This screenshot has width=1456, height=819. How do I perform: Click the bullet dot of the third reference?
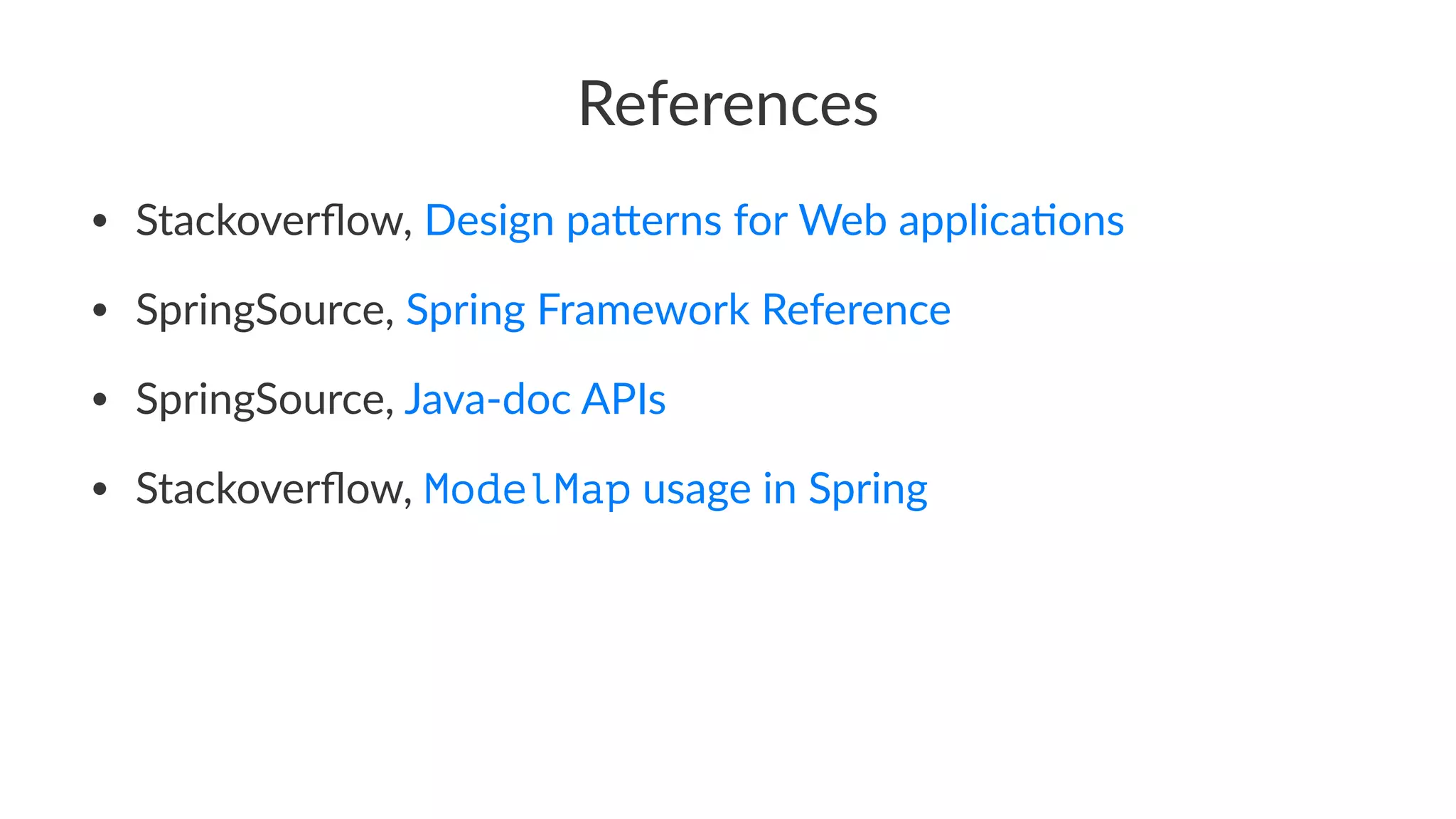tap(100, 400)
